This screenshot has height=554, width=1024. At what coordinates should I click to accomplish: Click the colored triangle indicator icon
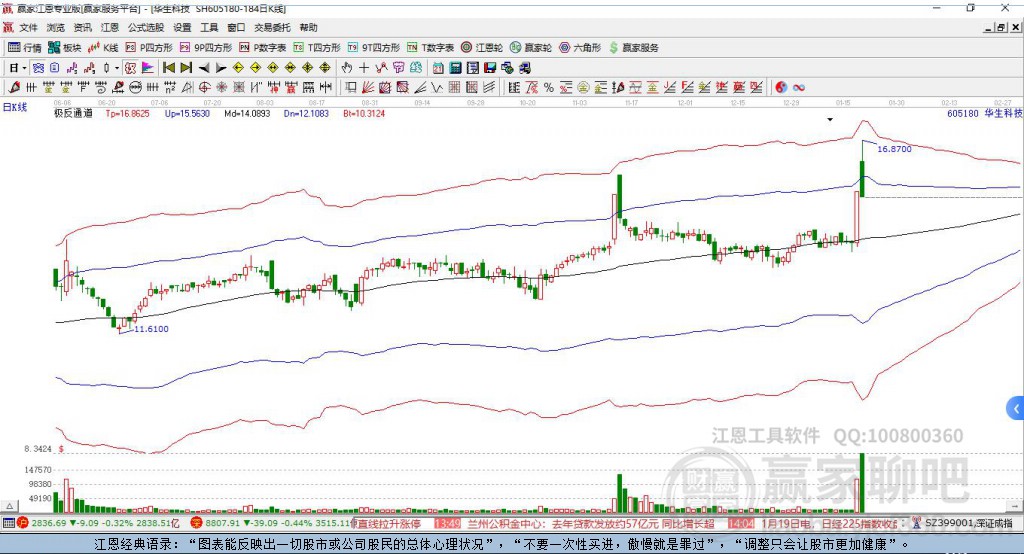click(x=148, y=68)
